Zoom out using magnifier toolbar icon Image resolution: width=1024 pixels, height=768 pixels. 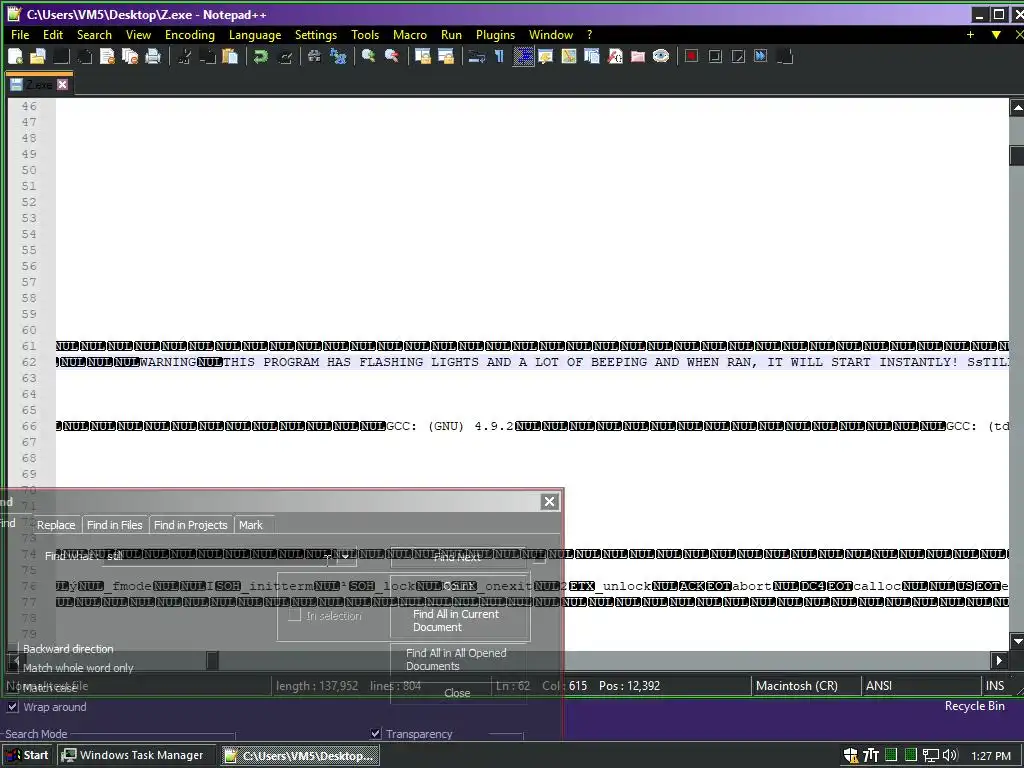click(392, 57)
